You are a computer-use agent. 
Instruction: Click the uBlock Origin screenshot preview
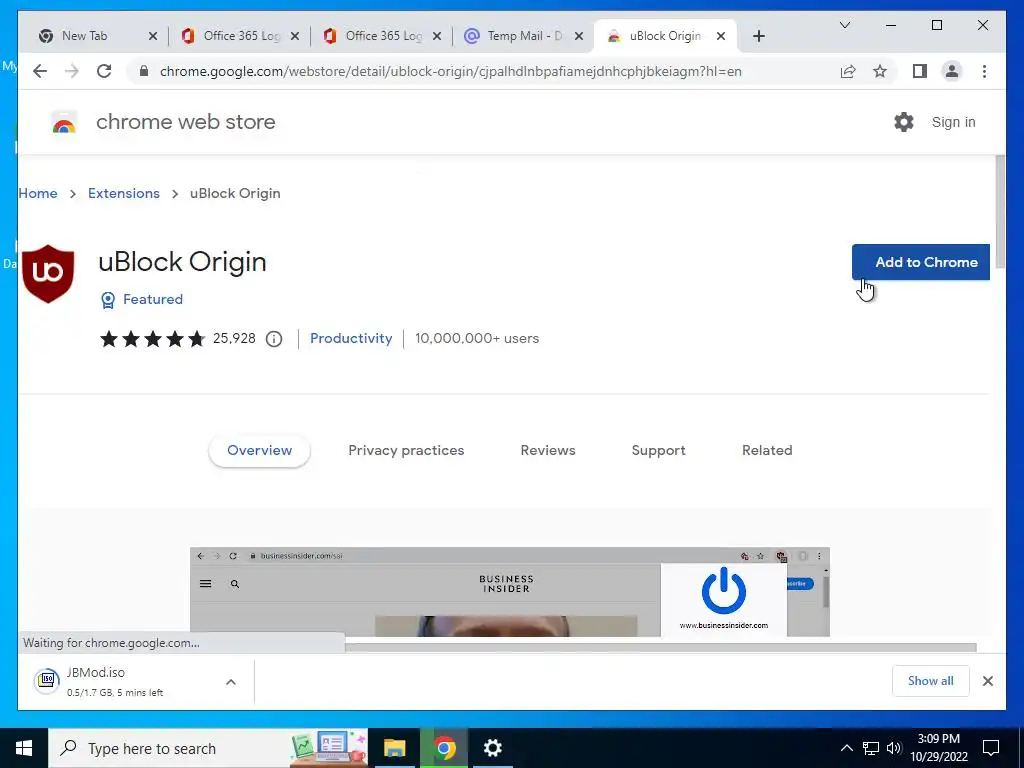coord(509,592)
